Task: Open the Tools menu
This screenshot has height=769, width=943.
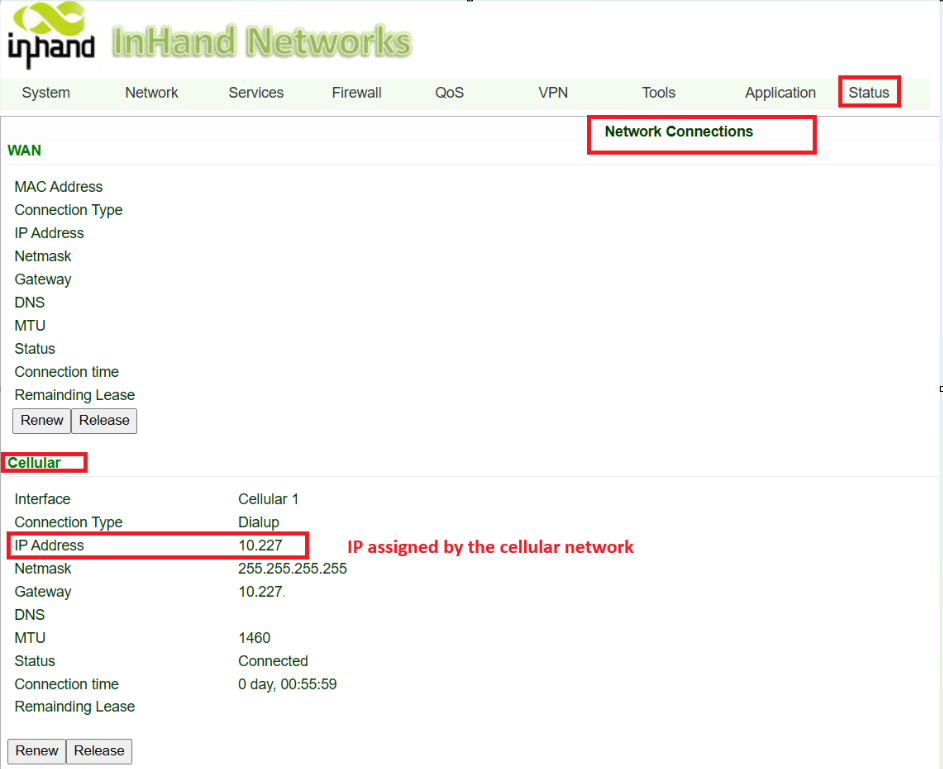Action: (659, 93)
